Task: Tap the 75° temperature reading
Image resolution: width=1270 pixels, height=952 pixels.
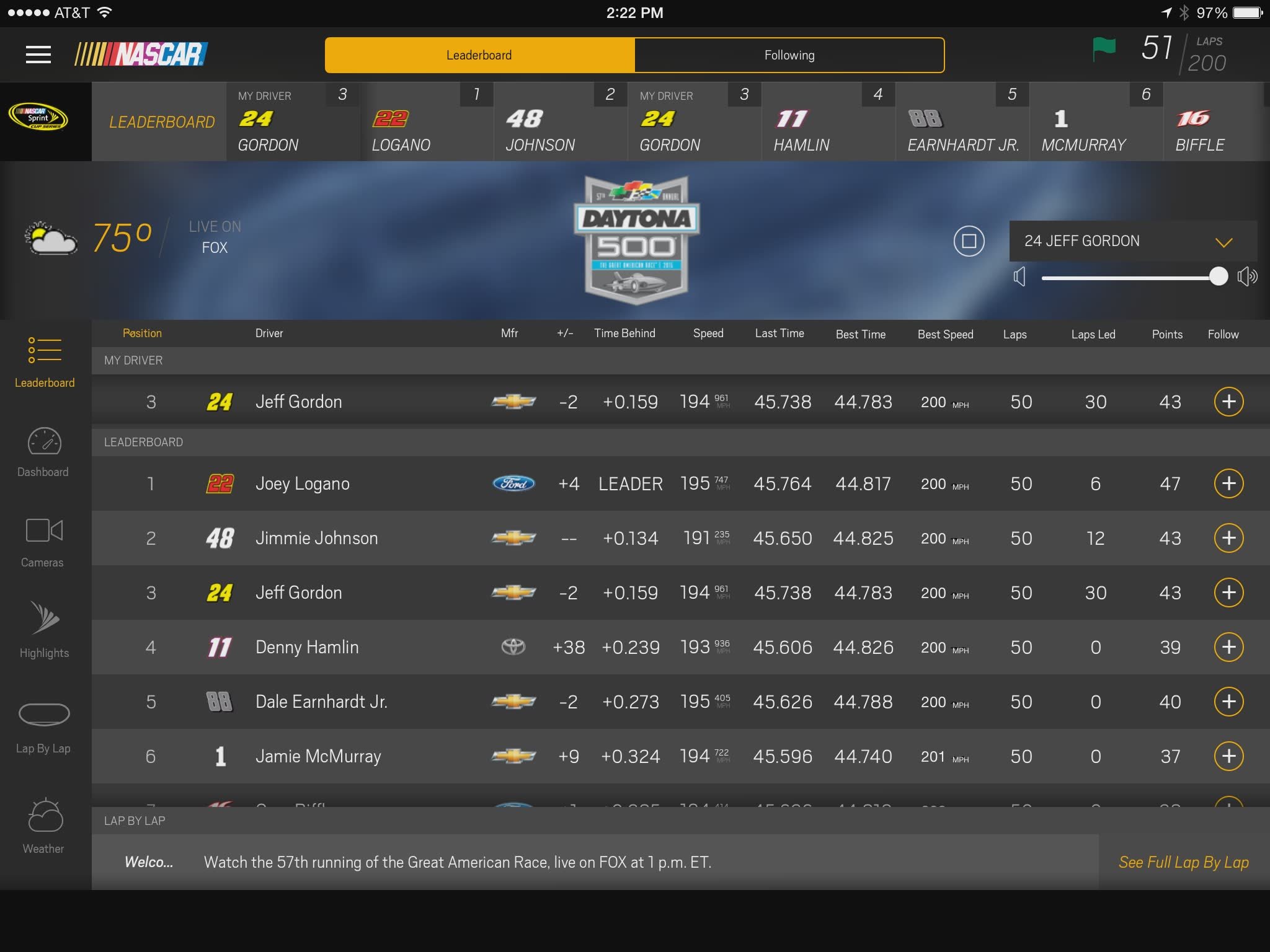Action: click(122, 238)
